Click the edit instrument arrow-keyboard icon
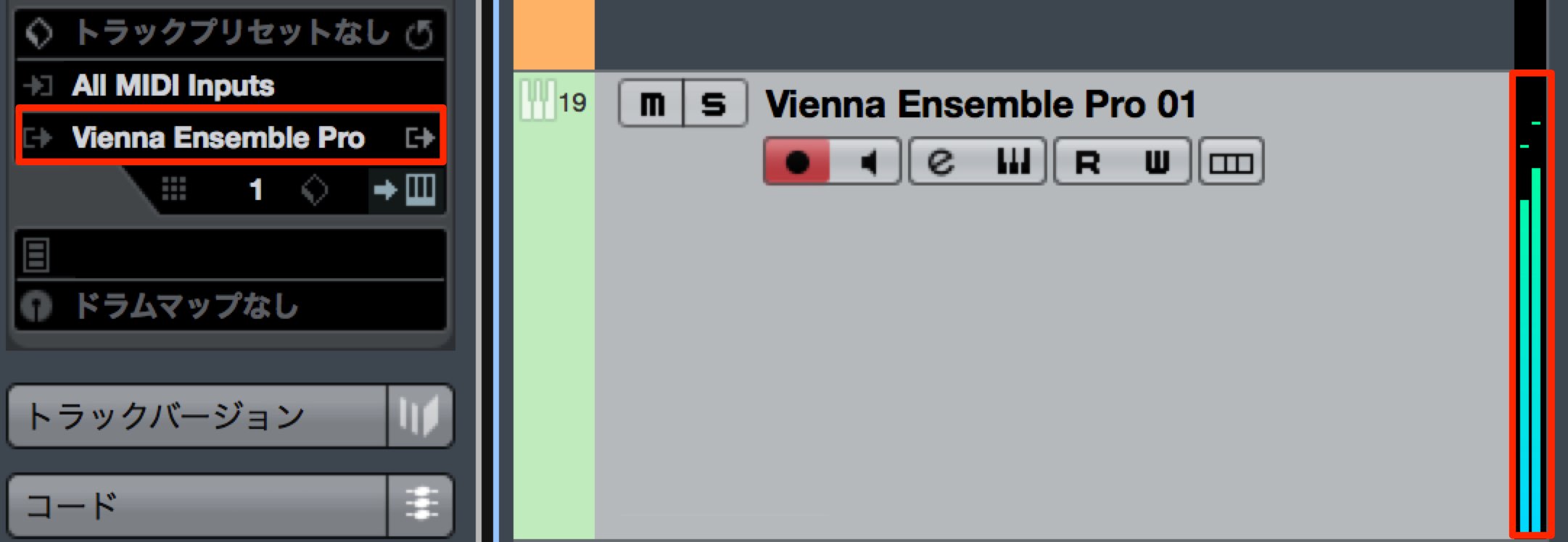The height and width of the screenshot is (542, 1568). point(405,190)
